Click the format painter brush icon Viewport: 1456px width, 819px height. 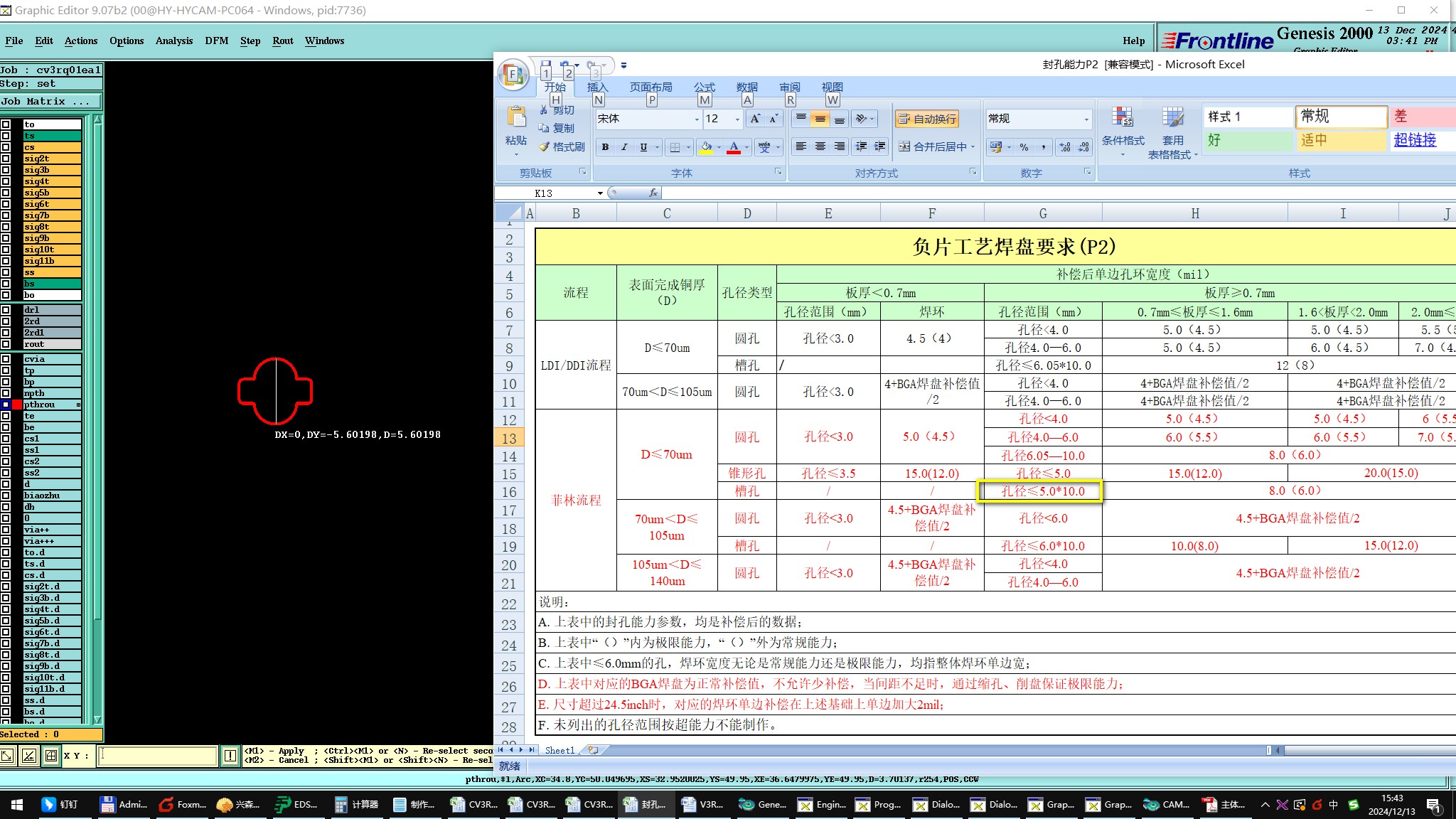click(x=545, y=146)
